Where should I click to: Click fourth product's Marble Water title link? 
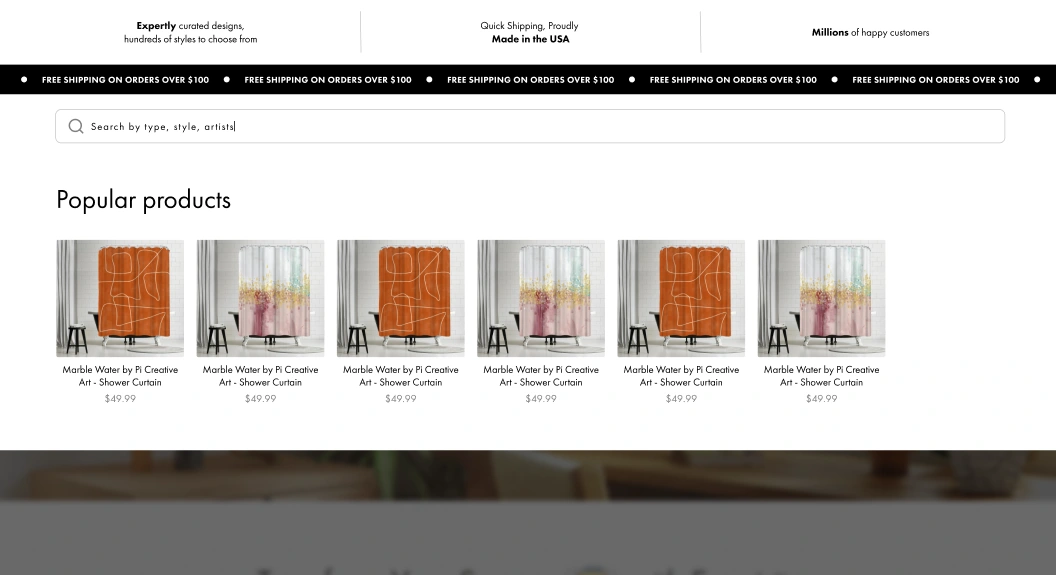click(x=541, y=376)
